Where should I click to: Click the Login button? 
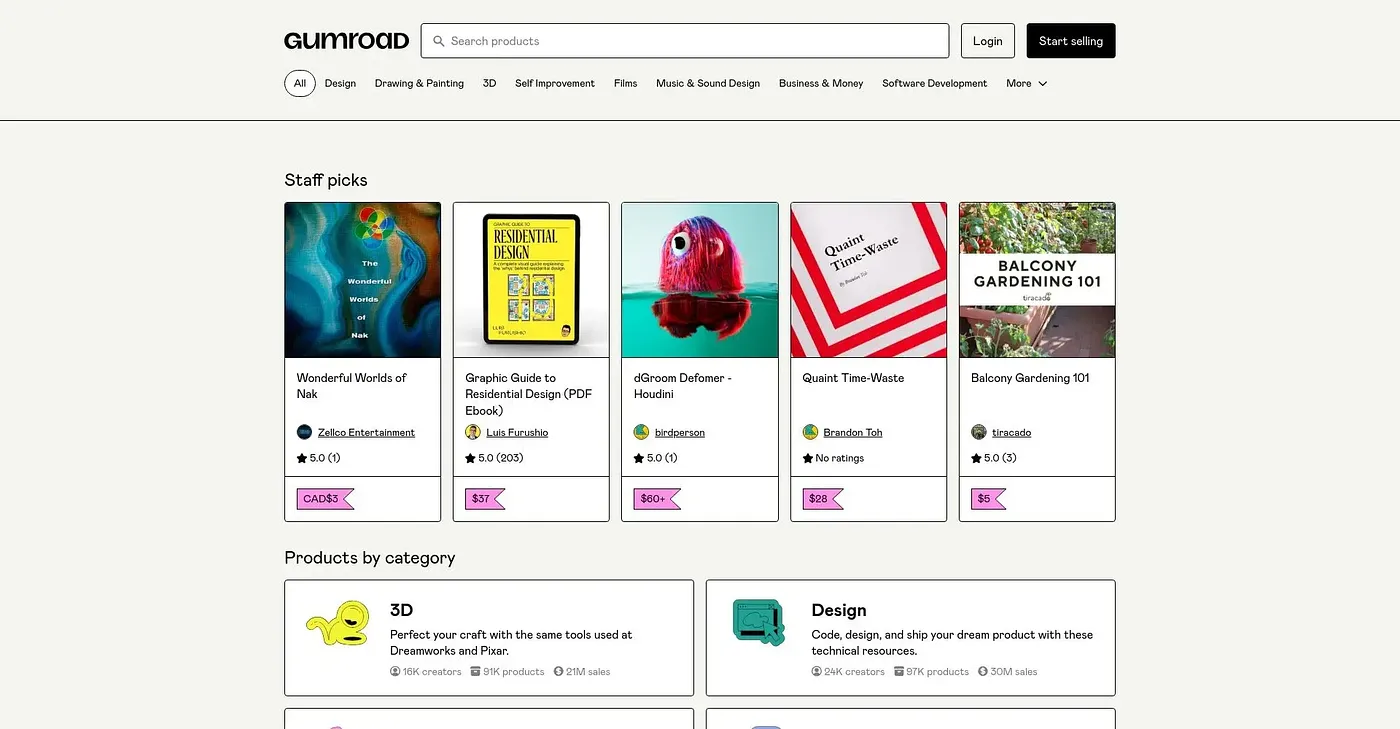tap(988, 41)
